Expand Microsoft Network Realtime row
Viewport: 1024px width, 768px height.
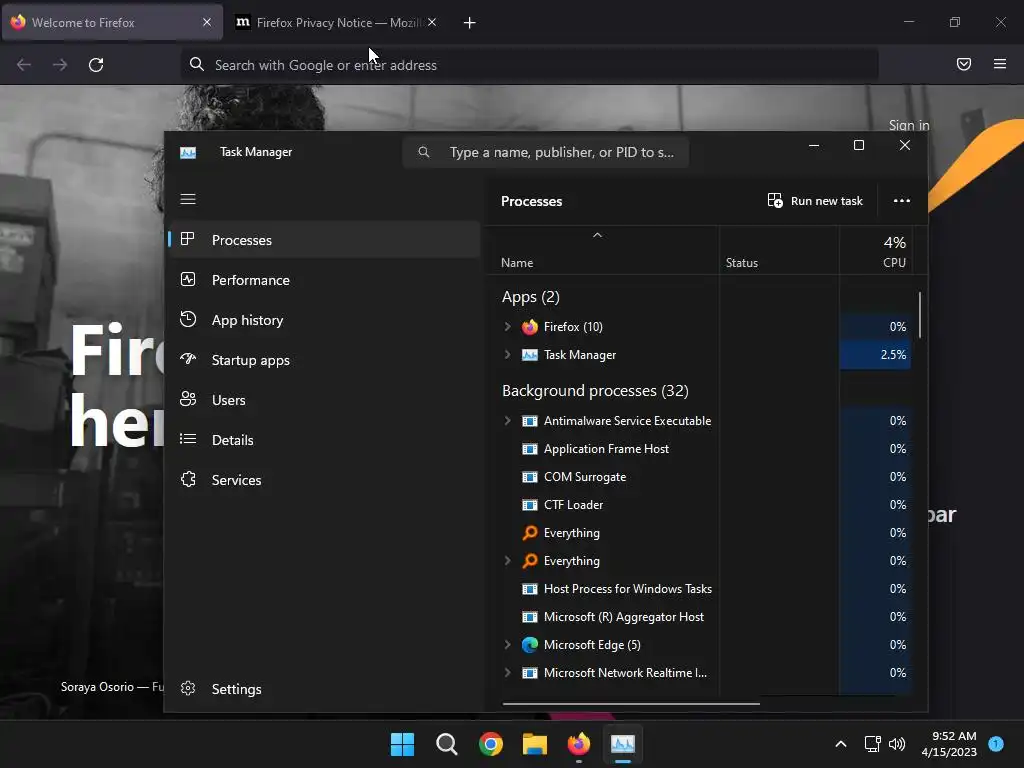click(507, 673)
